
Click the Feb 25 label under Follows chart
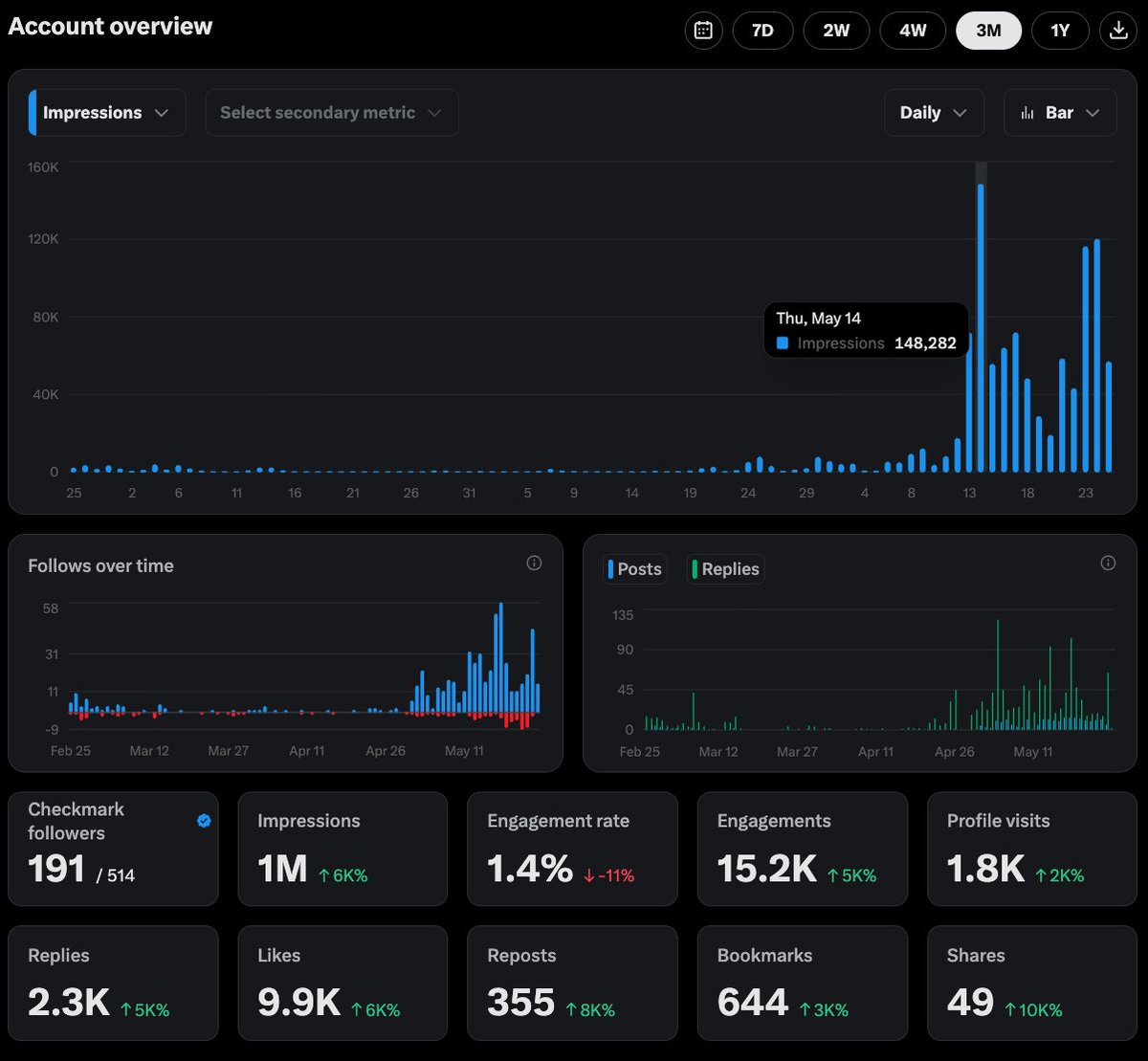pos(71,751)
